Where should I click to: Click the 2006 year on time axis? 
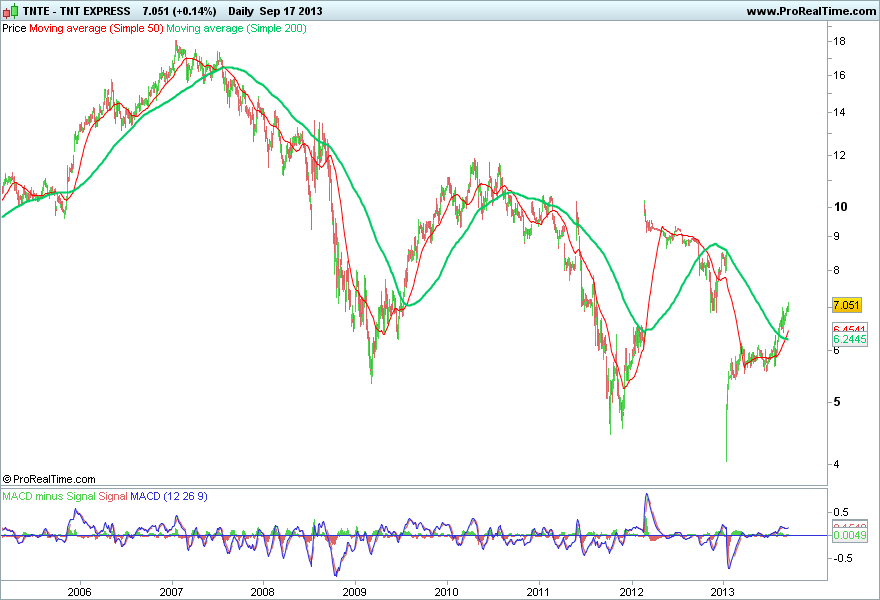[79, 592]
